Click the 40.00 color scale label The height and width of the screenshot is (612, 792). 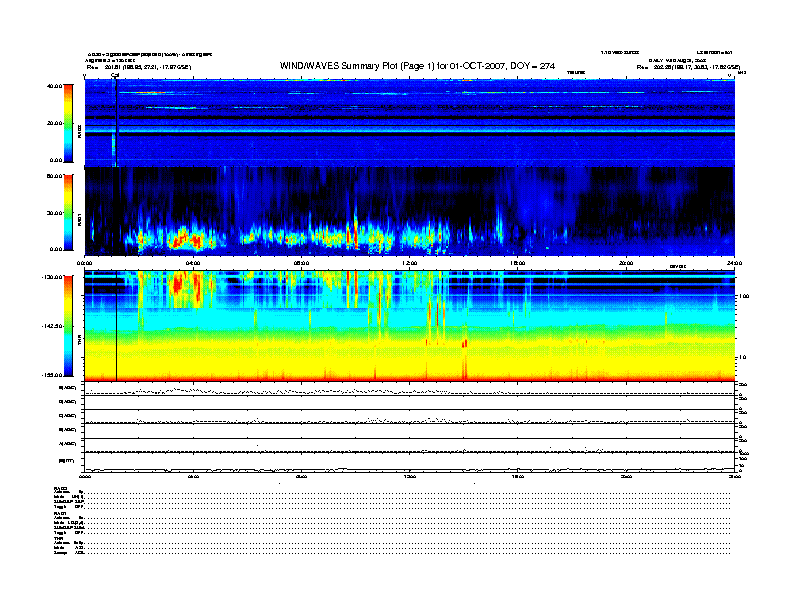click(x=54, y=86)
